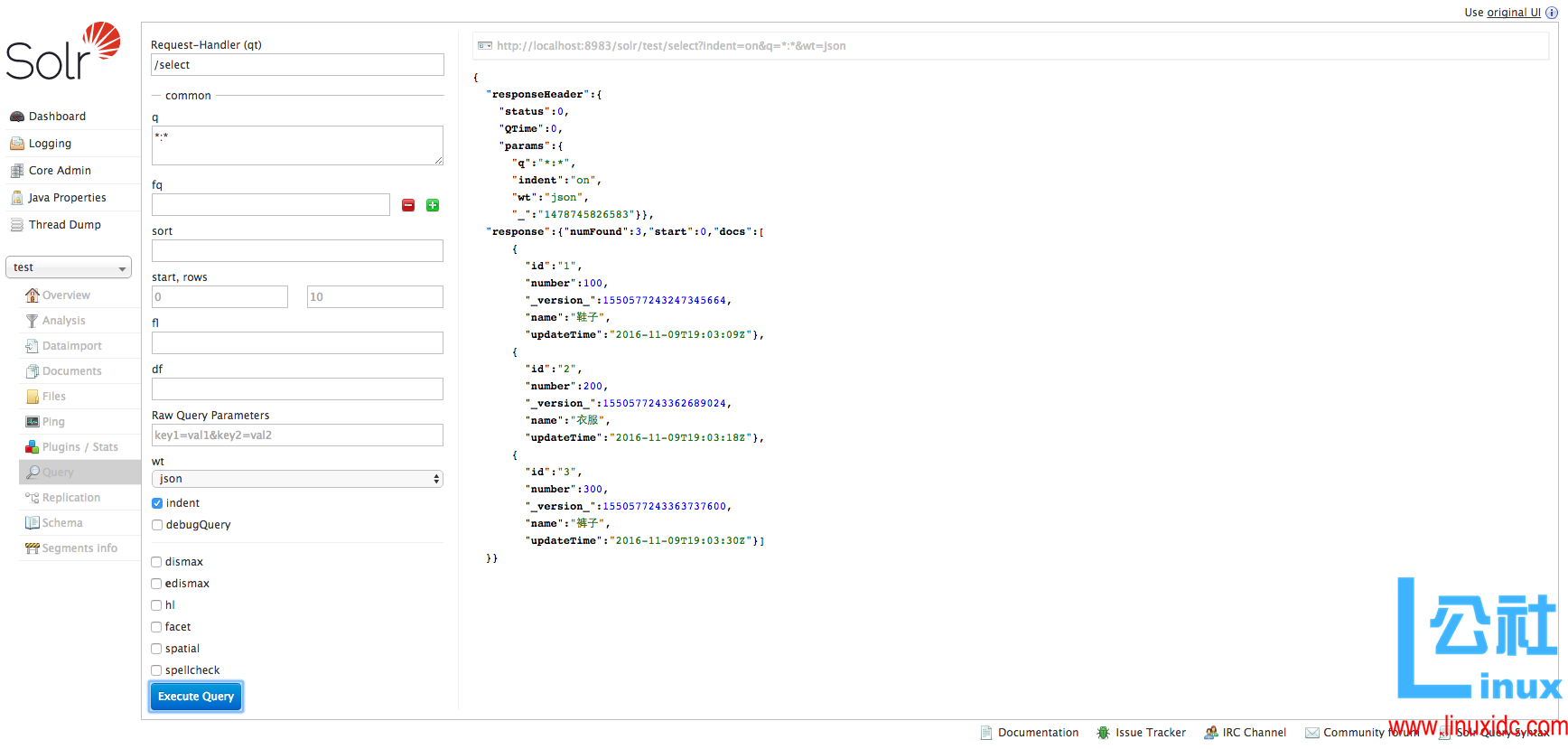This screenshot has width=1568, height=749.
Task: Click the Core Admin icon
Action: point(16,171)
